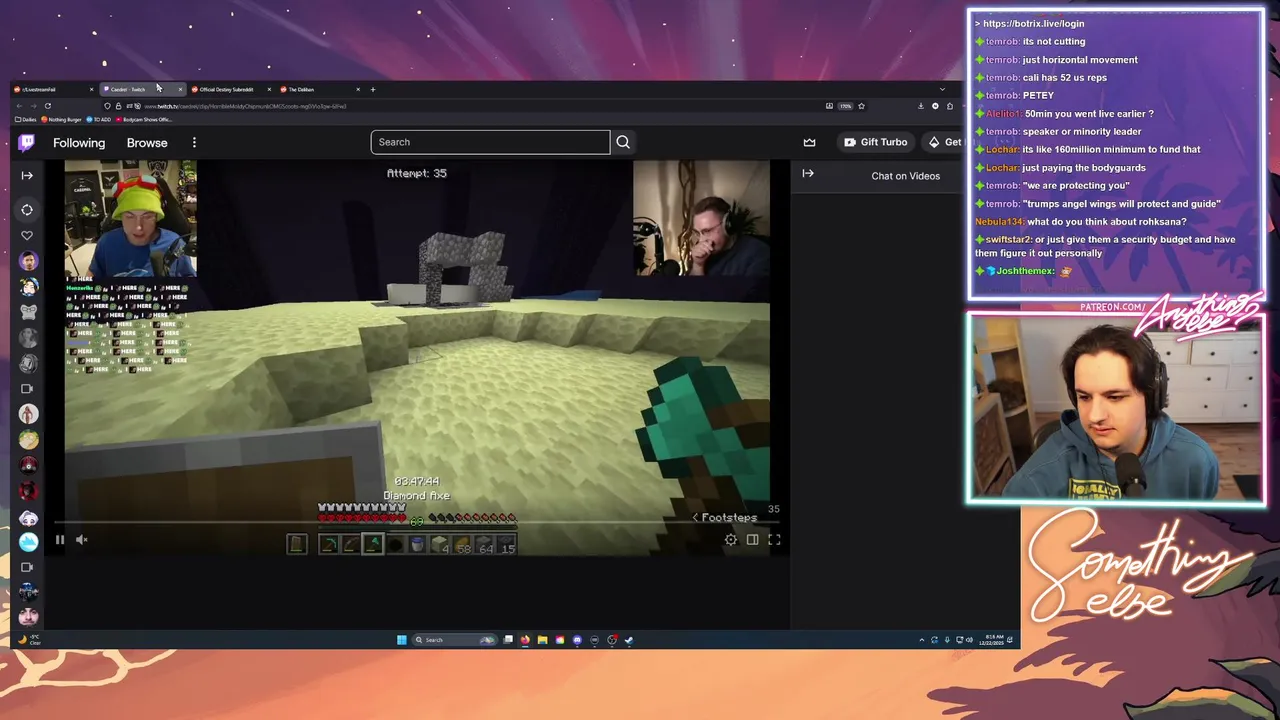Reload the page with refresh icon
Viewport: 1280px width, 720px height.
48,106
